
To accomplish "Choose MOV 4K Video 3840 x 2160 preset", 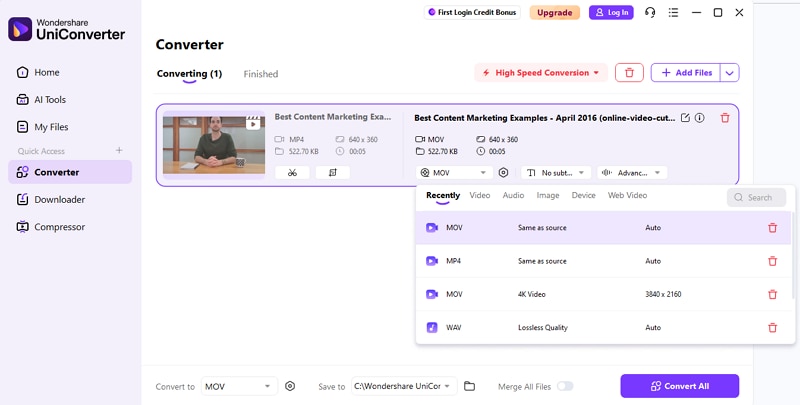I will coord(604,294).
